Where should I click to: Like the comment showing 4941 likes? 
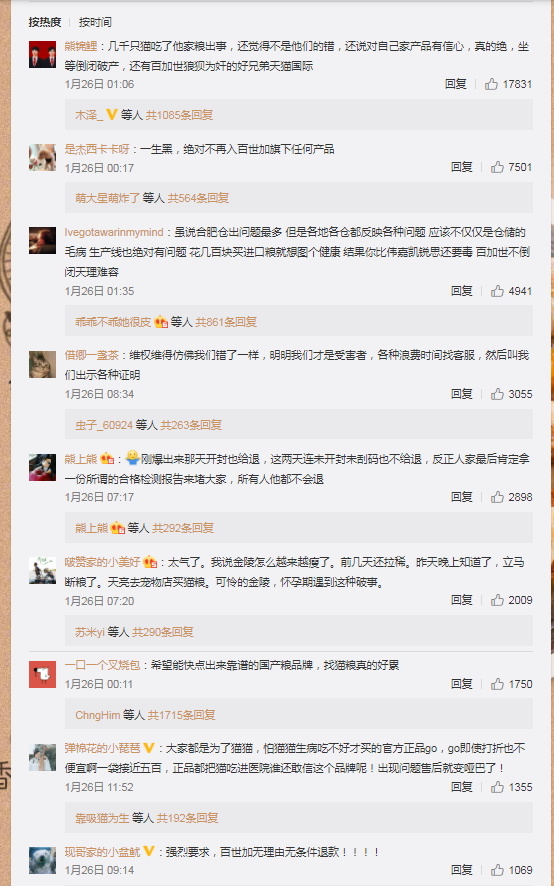click(497, 290)
